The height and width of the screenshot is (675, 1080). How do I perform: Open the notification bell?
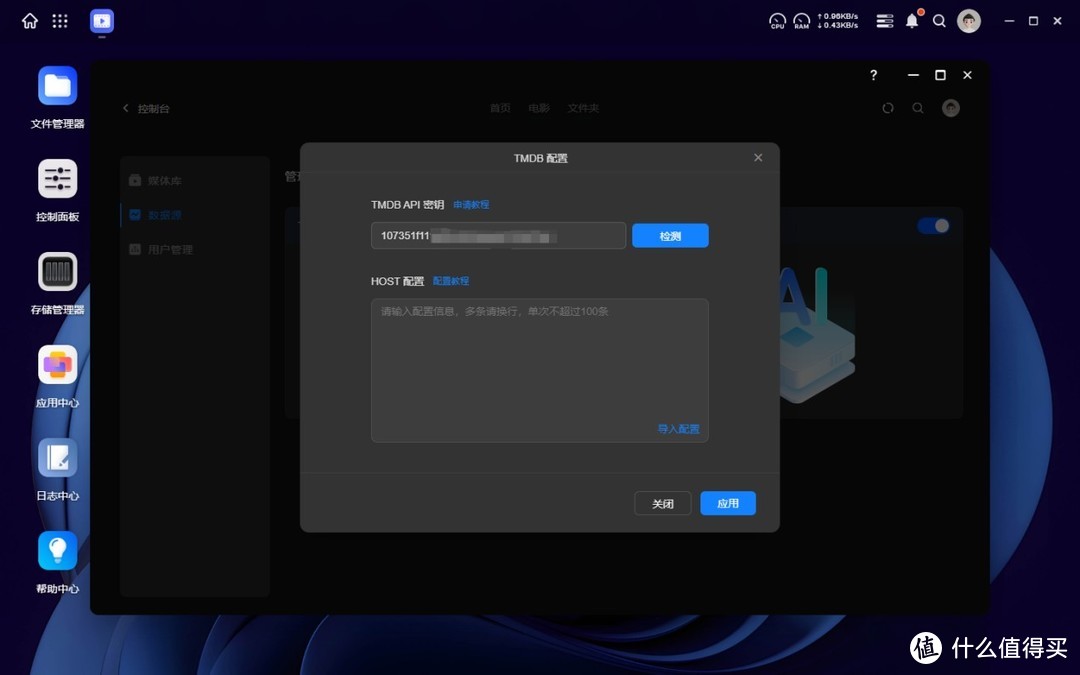click(912, 21)
